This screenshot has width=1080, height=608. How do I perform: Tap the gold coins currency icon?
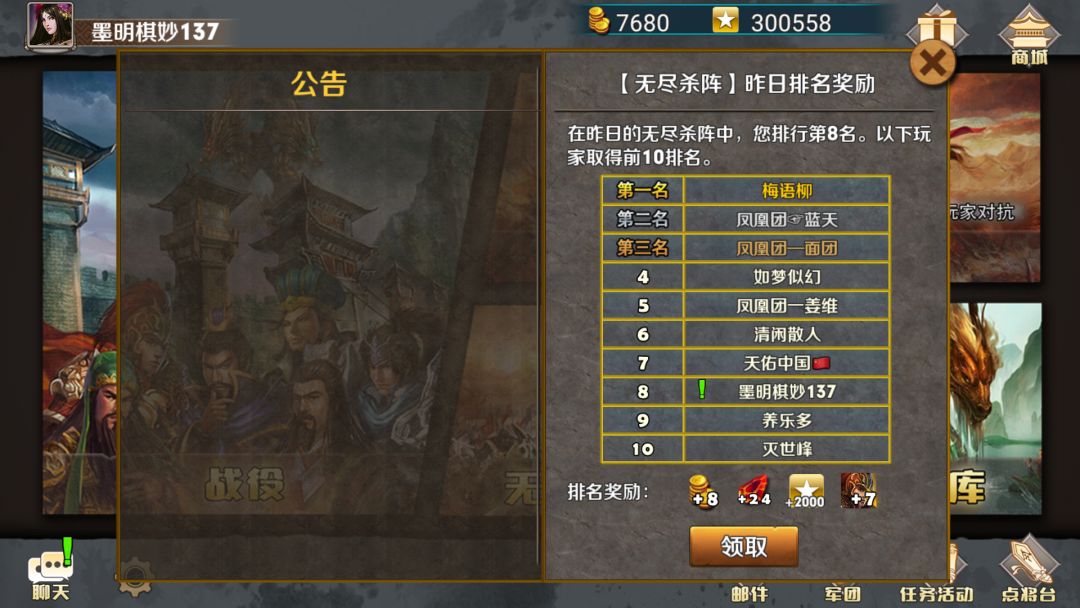599,21
